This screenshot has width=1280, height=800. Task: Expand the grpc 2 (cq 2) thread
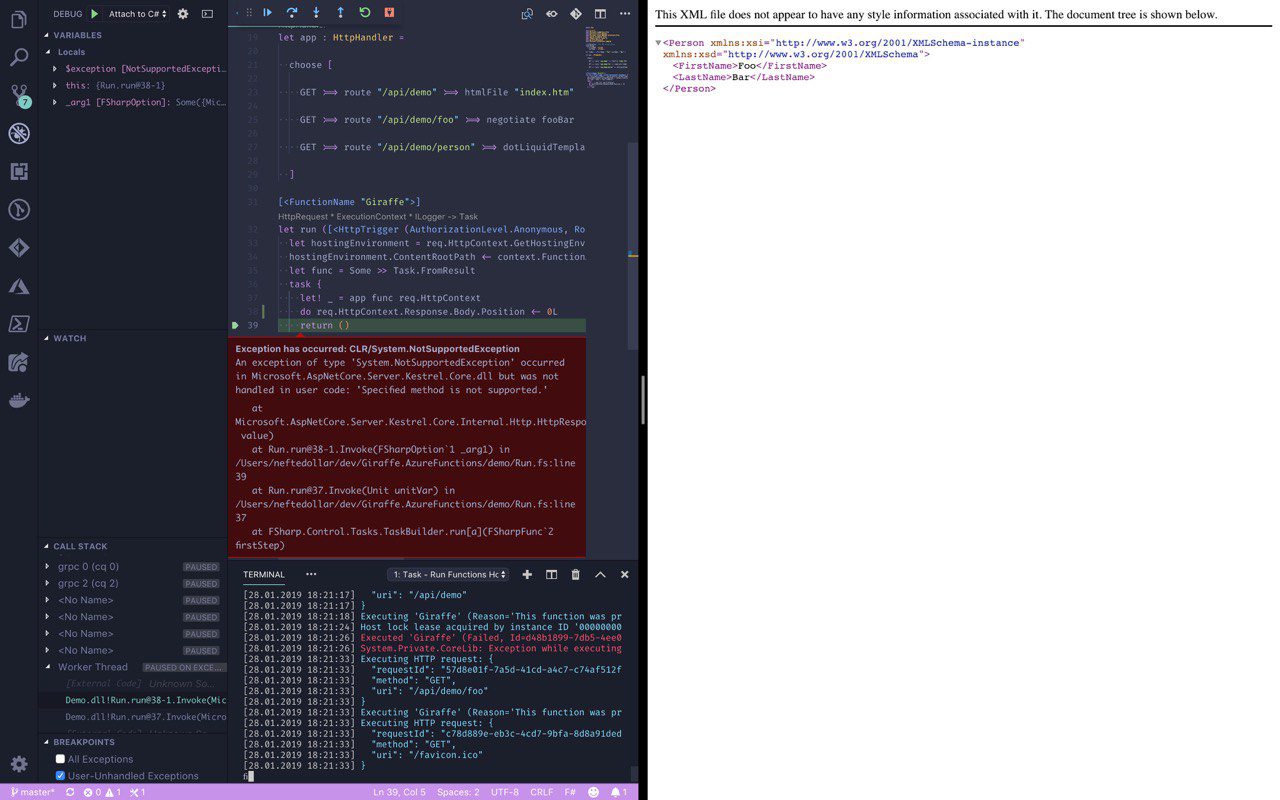47,583
